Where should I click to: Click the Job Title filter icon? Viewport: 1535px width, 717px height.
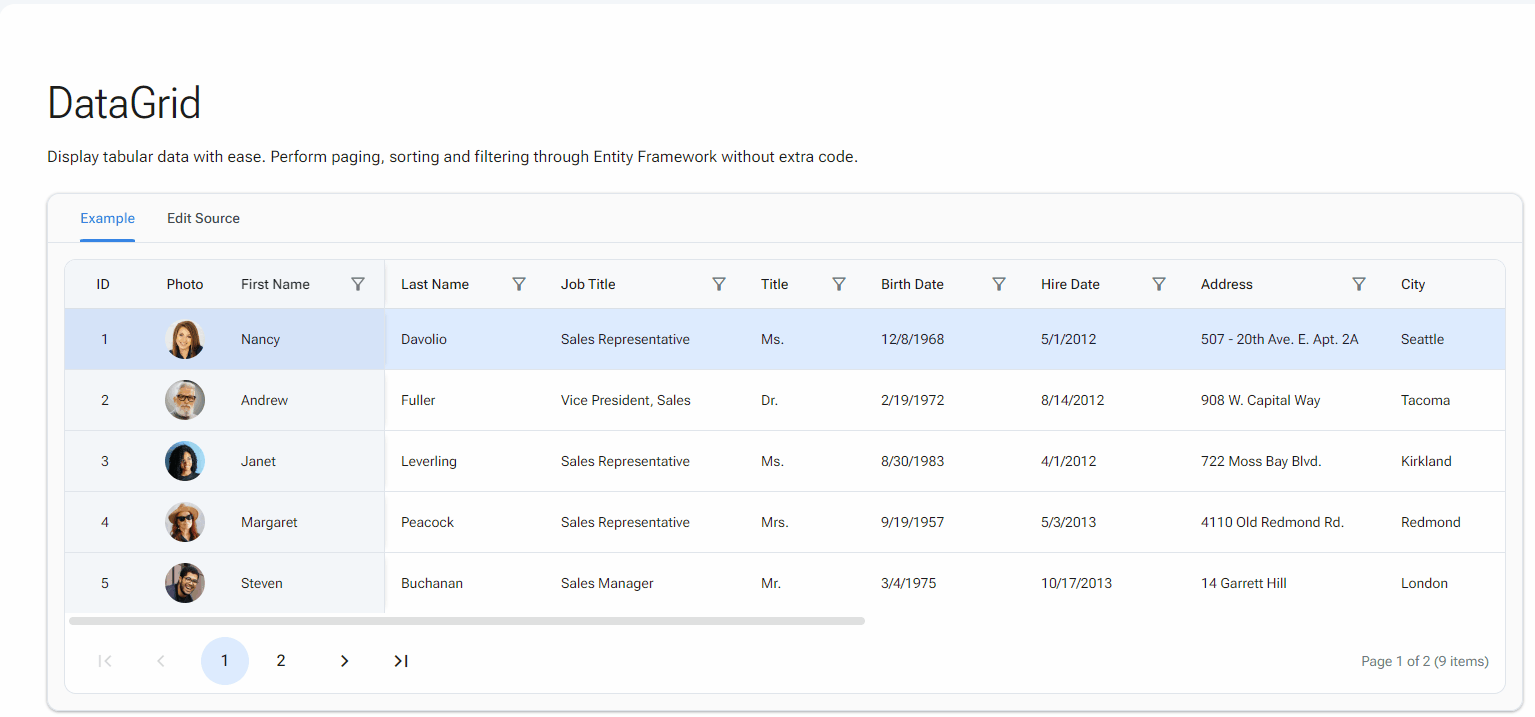pyautogui.click(x=719, y=284)
